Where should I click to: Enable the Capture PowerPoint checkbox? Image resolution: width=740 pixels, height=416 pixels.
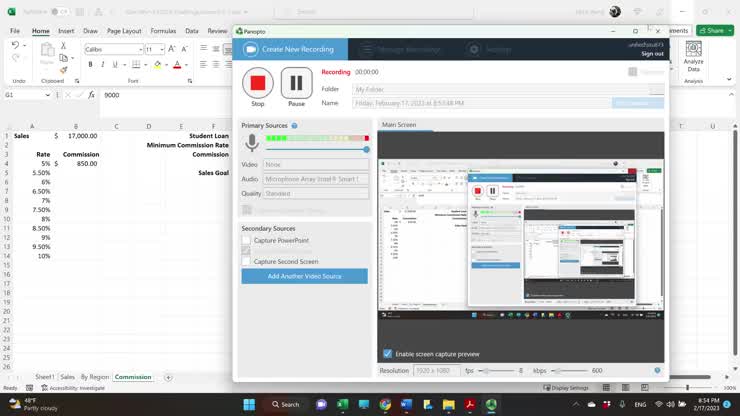(x=246, y=241)
